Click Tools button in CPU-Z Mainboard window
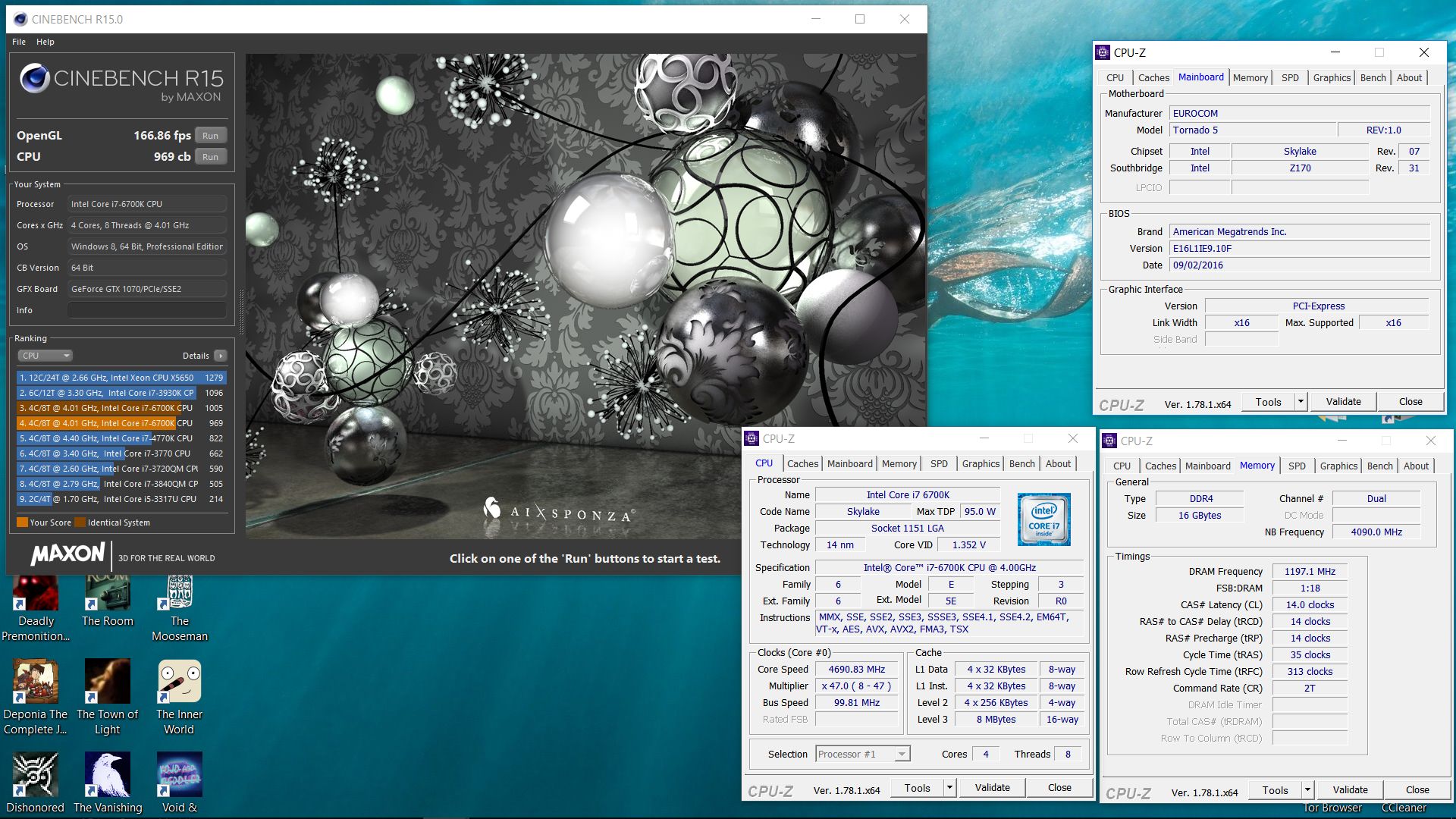The image size is (1456, 819). (1268, 402)
